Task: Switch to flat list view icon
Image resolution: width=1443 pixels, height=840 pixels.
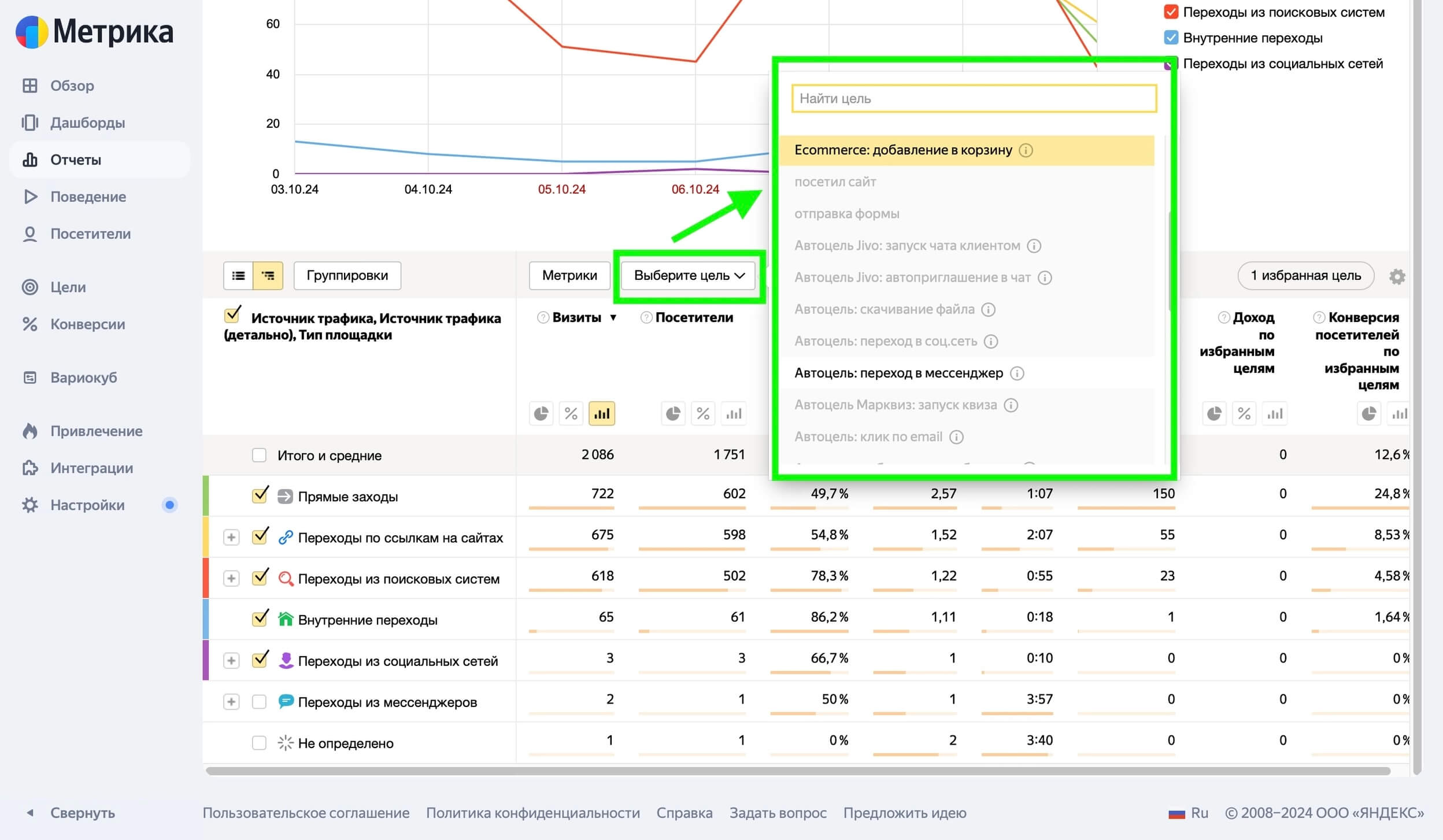Action: point(238,275)
